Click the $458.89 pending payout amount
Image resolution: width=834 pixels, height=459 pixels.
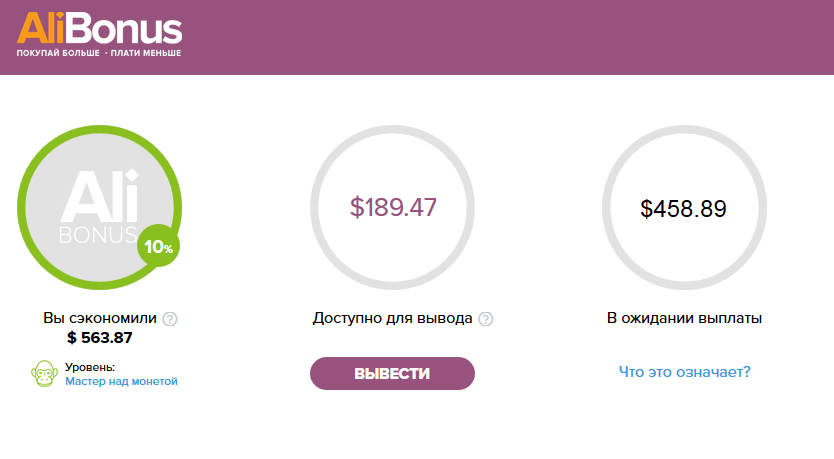tap(683, 208)
